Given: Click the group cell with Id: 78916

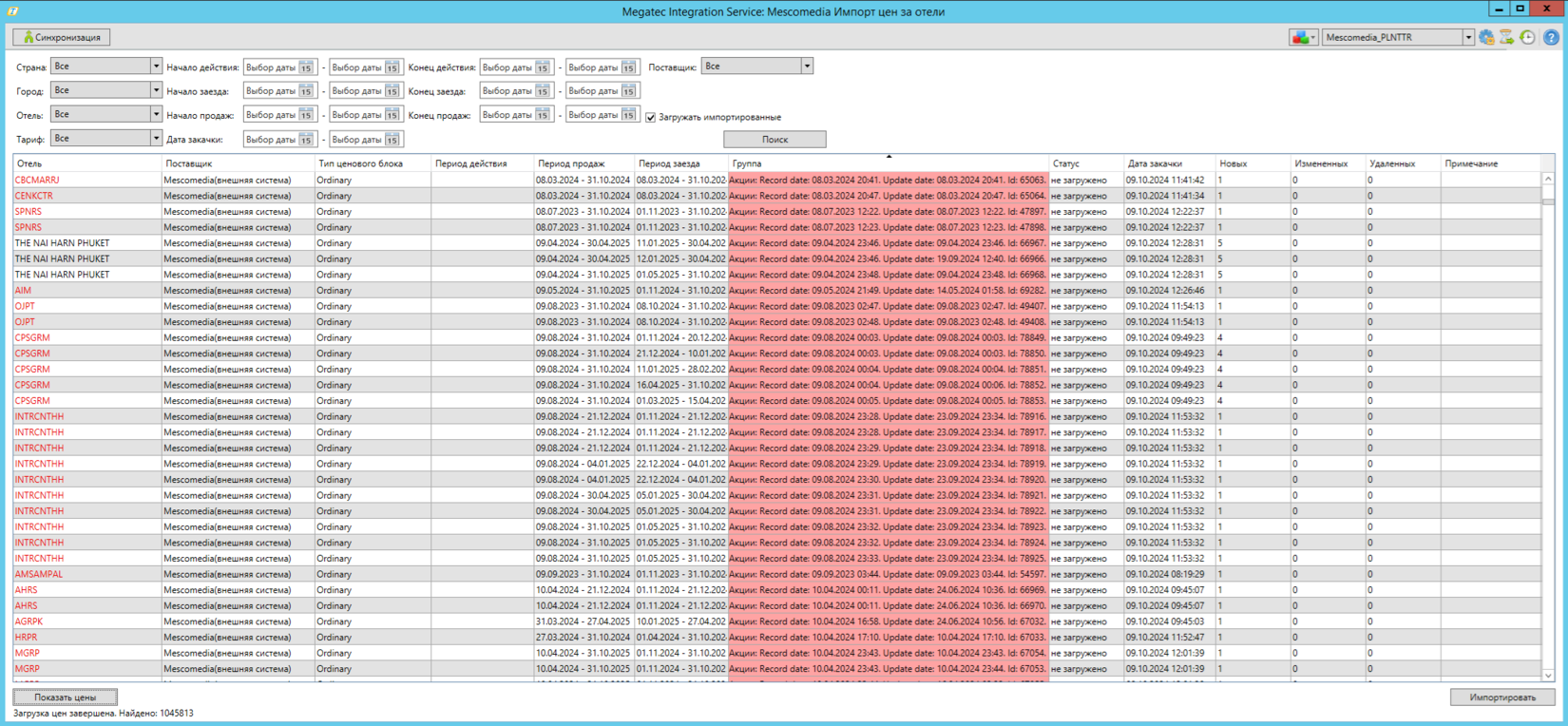Looking at the screenshot, I should click(889, 416).
